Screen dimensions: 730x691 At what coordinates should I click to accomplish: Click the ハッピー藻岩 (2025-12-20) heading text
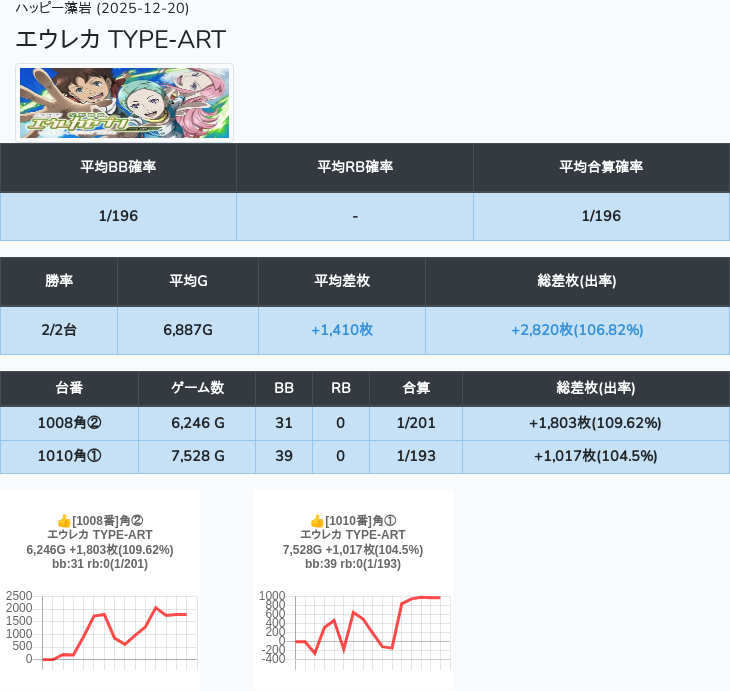(x=102, y=9)
